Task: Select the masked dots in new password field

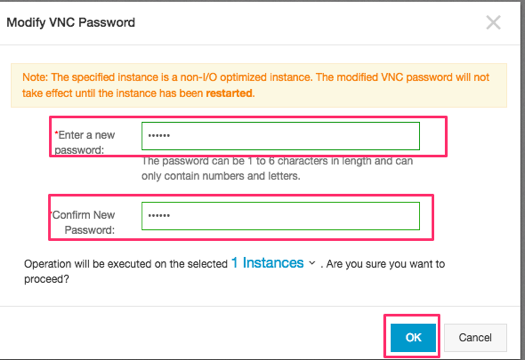Action: coord(159,136)
